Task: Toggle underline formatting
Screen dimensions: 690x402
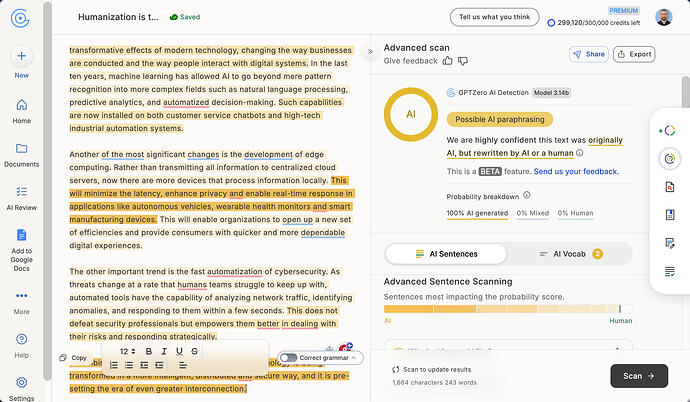Action: tap(179, 351)
